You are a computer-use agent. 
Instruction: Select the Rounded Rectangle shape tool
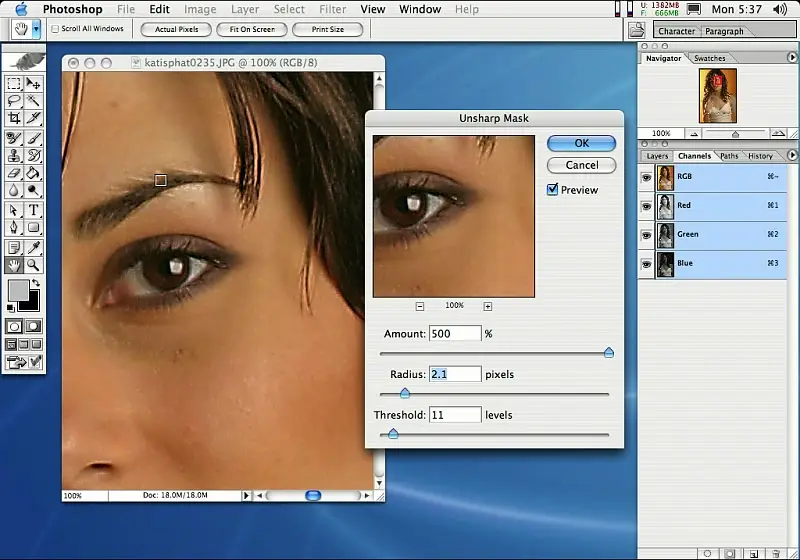[x=33, y=227]
